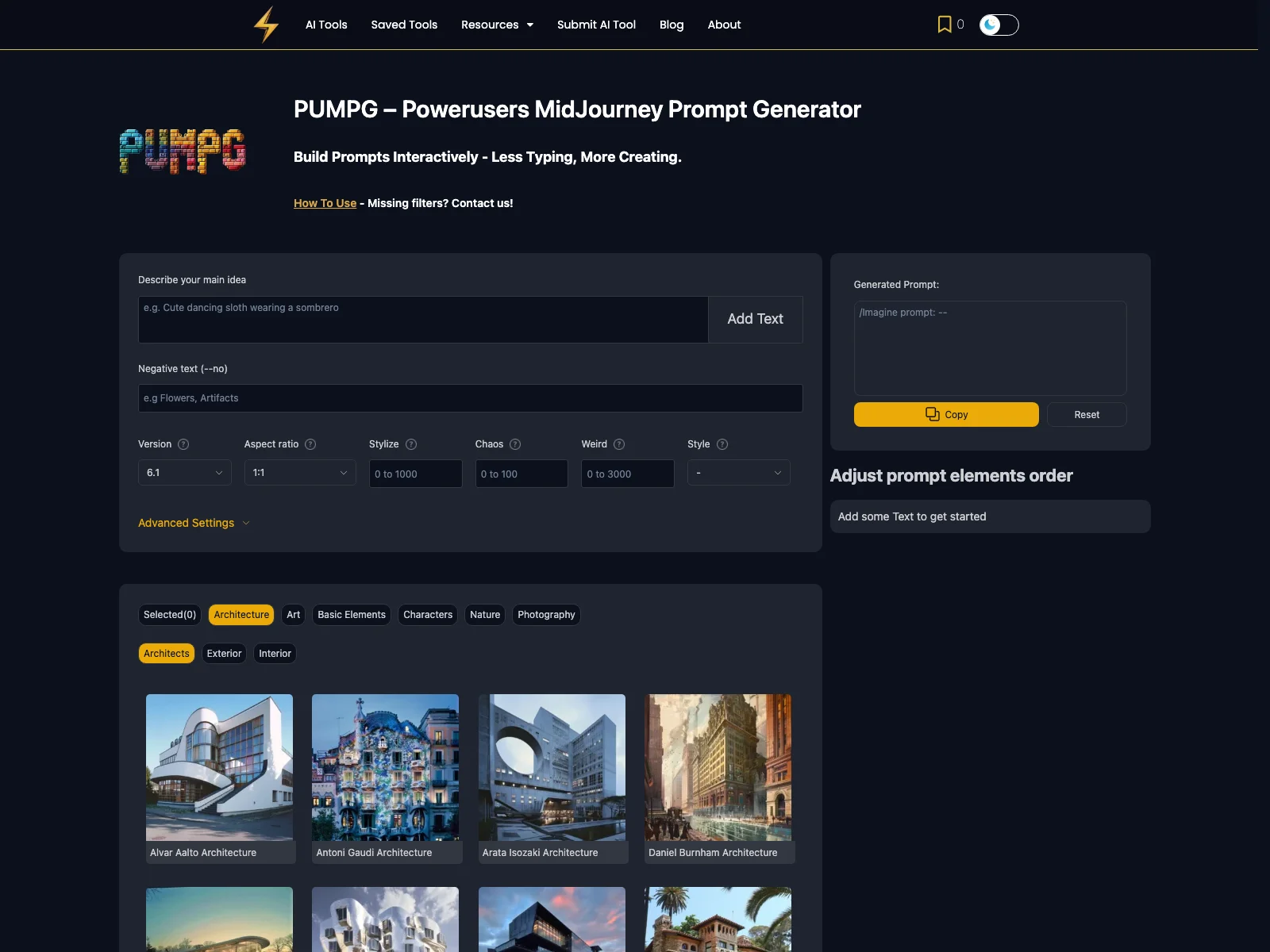This screenshot has width=1270, height=952.
Task: Select the Nature category tab
Action: 485,615
